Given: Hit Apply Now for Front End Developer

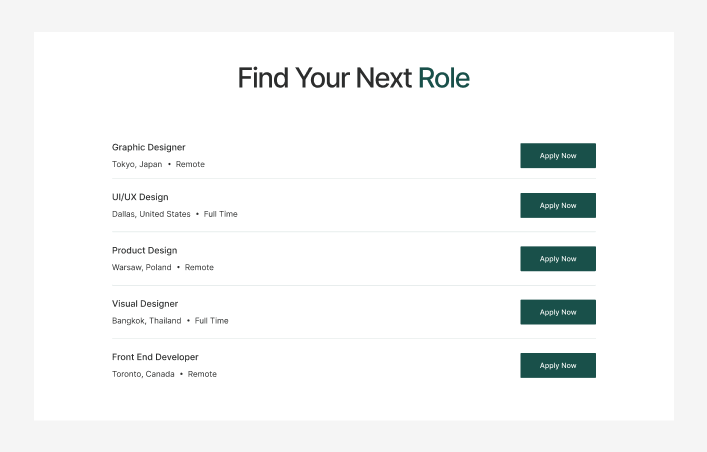Looking at the screenshot, I should click(x=557, y=366).
